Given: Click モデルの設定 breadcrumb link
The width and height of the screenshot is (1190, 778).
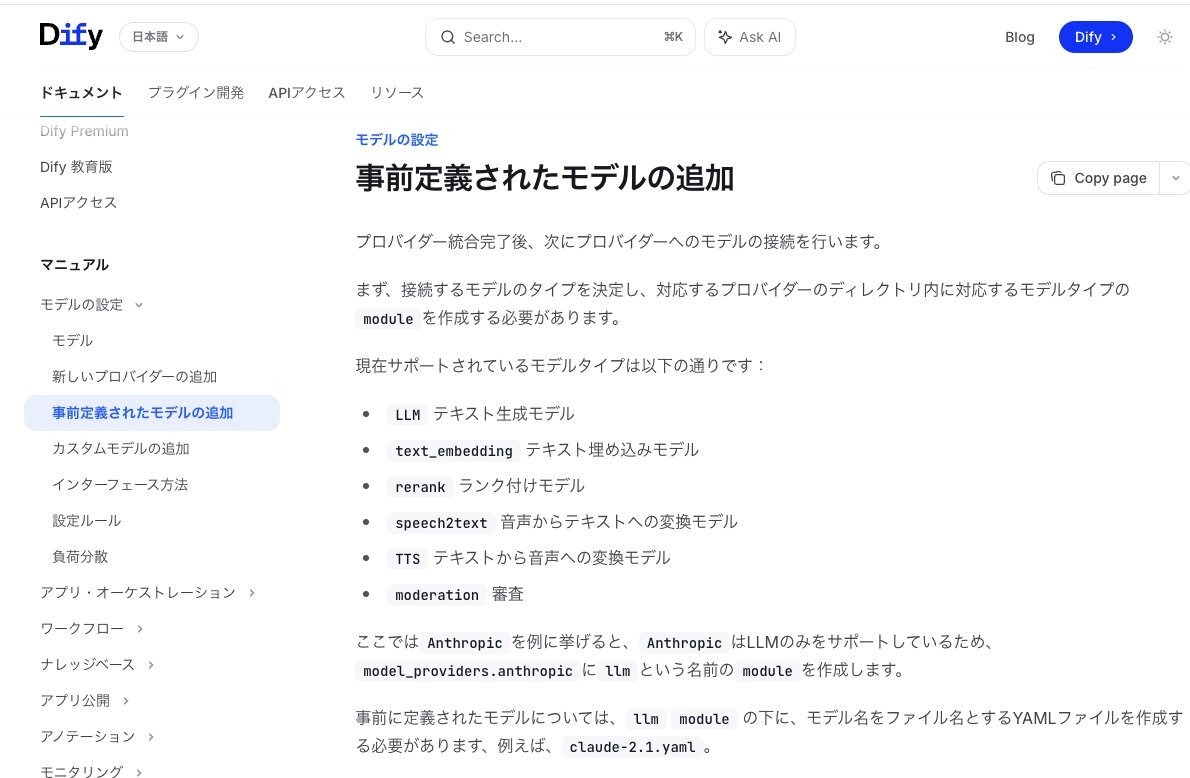Looking at the screenshot, I should coord(397,140).
